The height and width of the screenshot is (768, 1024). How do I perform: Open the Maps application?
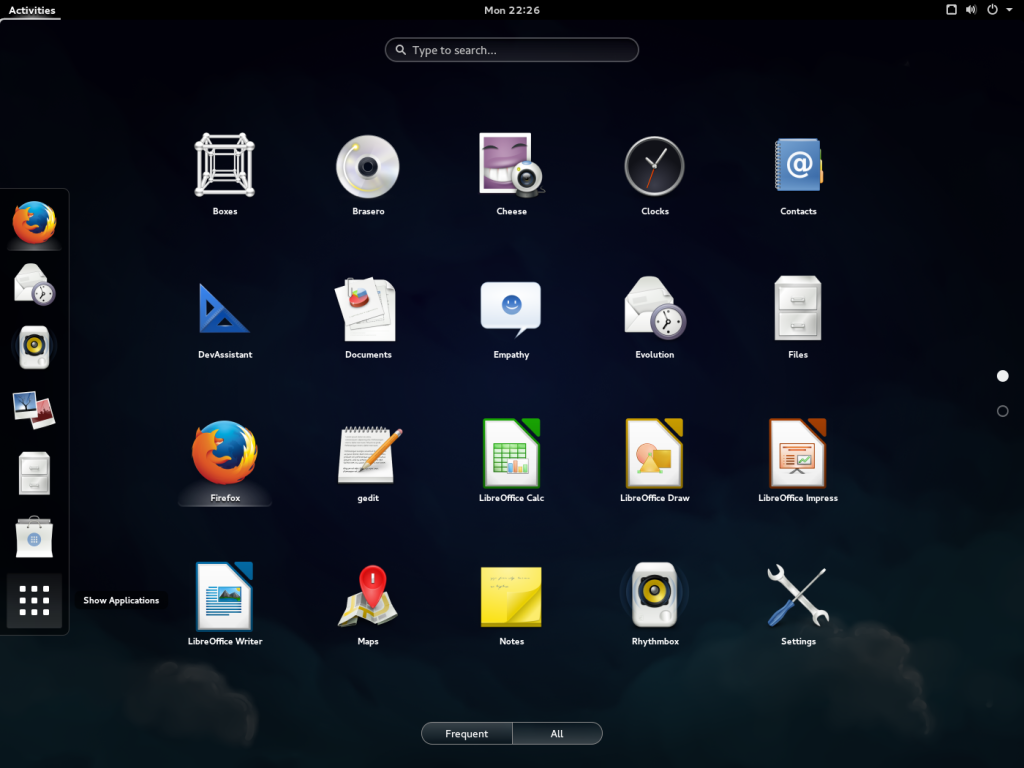pyautogui.click(x=367, y=596)
